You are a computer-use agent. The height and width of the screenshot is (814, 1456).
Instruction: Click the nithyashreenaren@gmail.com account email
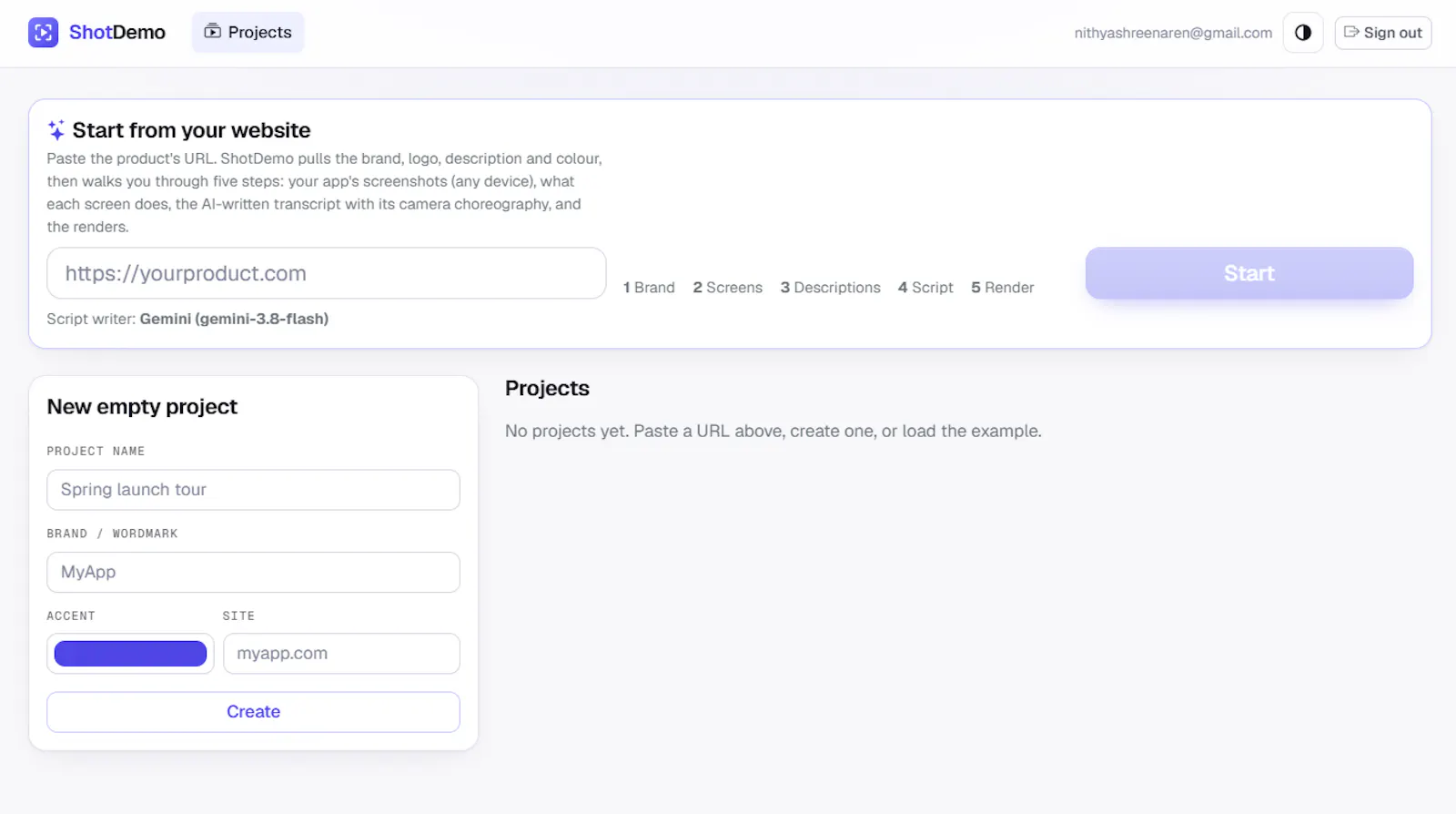(x=1173, y=33)
